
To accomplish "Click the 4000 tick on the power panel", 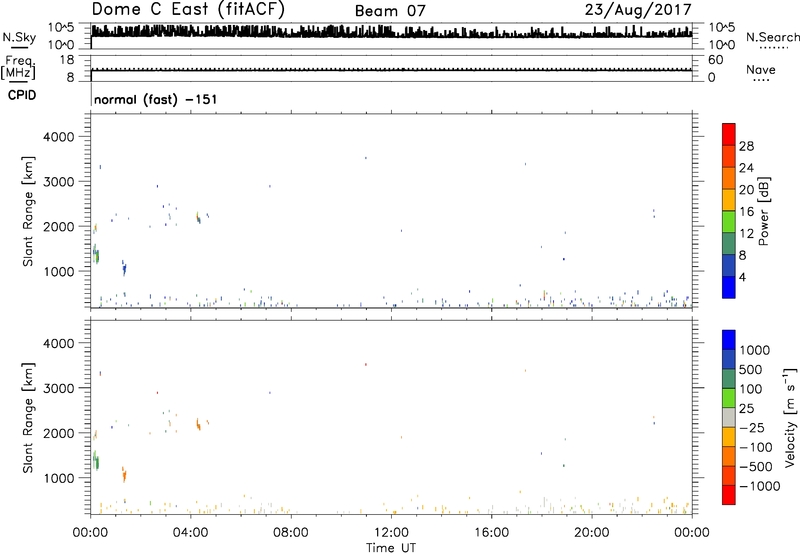I will (x=58, y=137).
